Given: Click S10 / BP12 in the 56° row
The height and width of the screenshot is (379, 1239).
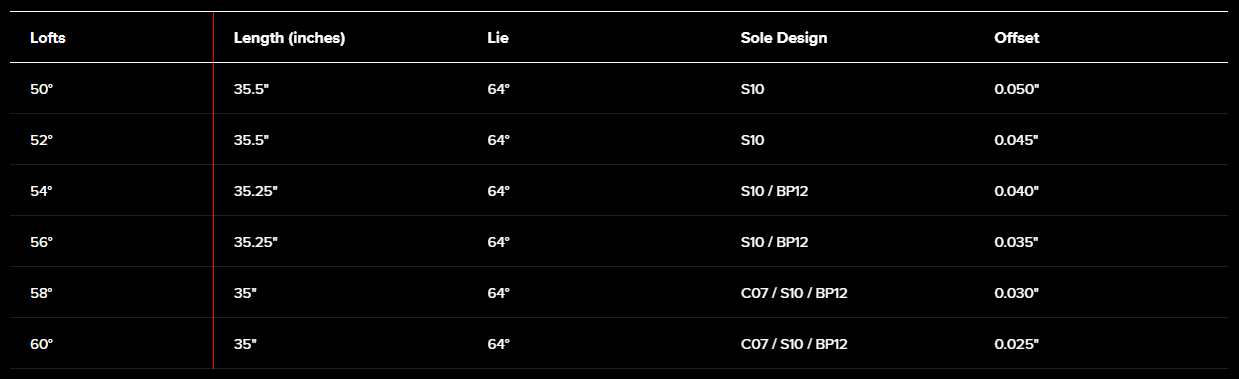Looking at the screenshot, I should [774, 242].
